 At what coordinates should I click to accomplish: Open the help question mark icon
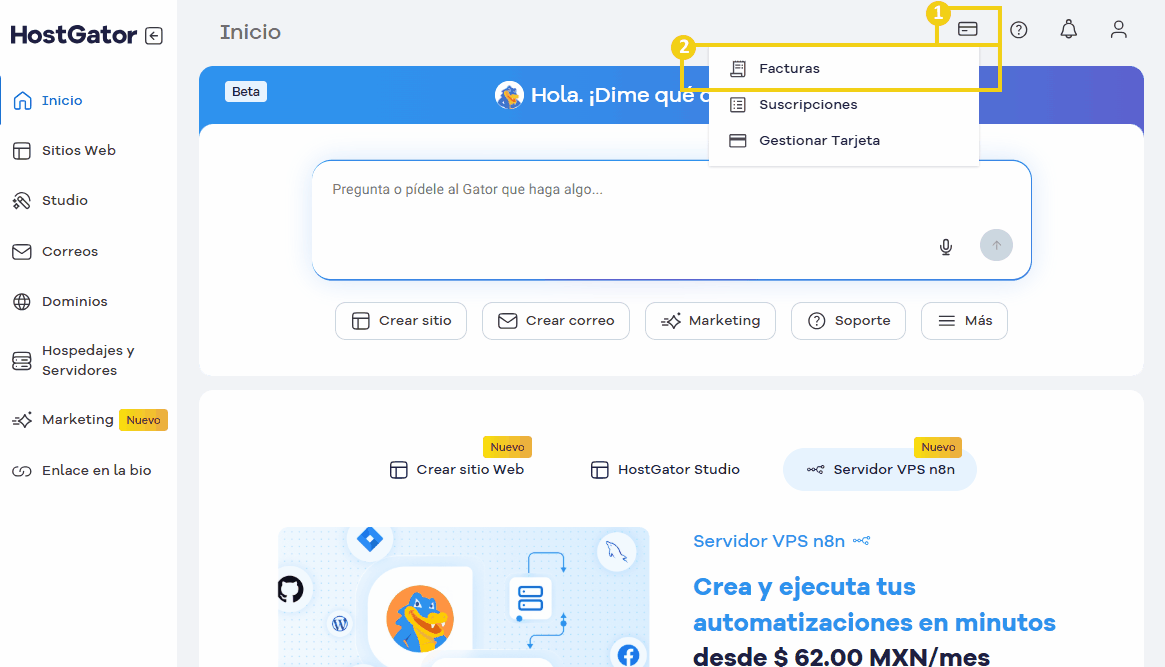click(1018, 30)
